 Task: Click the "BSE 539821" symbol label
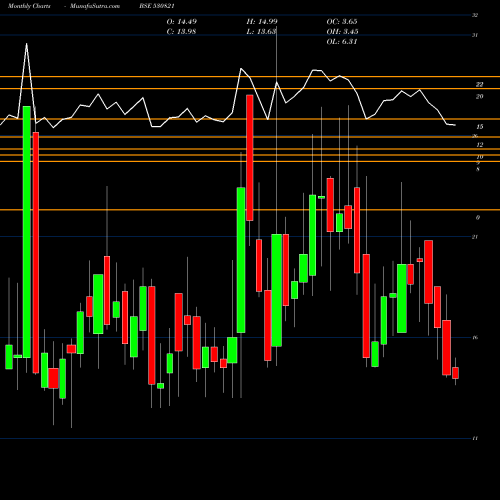click(157, 6)
